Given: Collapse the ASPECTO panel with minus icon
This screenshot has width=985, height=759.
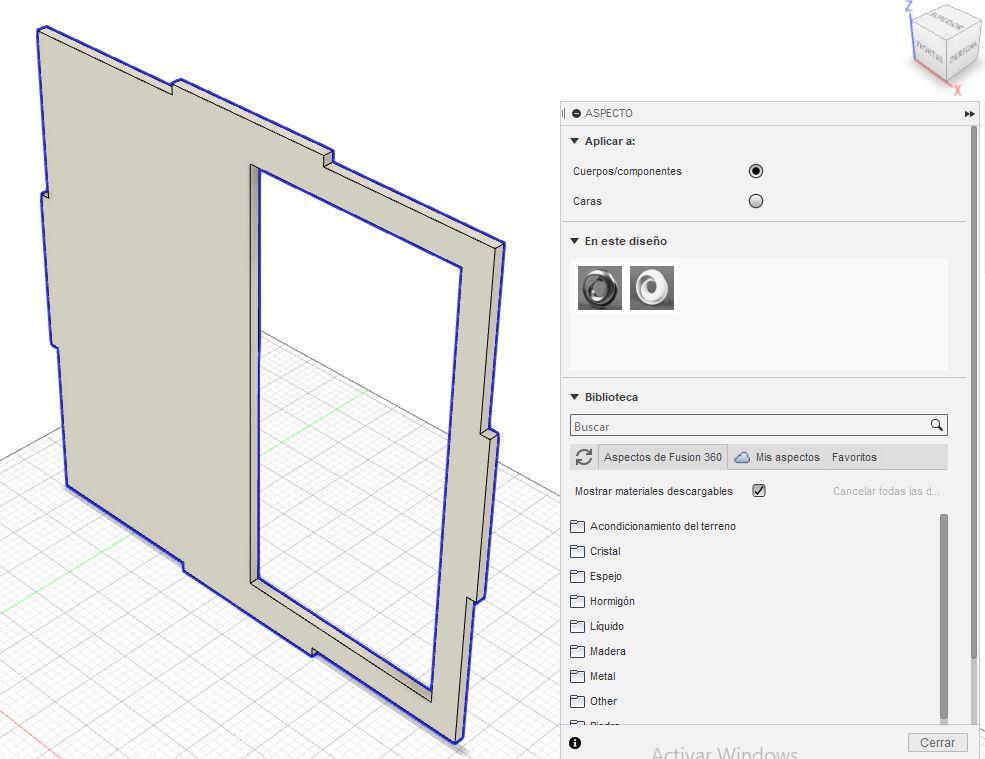Looking at the screenshot, I should pos(576,114).
